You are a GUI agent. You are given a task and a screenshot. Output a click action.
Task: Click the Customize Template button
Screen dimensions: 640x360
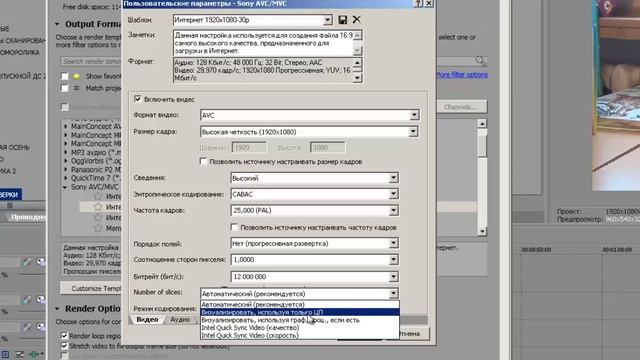[x=91, y=288]
